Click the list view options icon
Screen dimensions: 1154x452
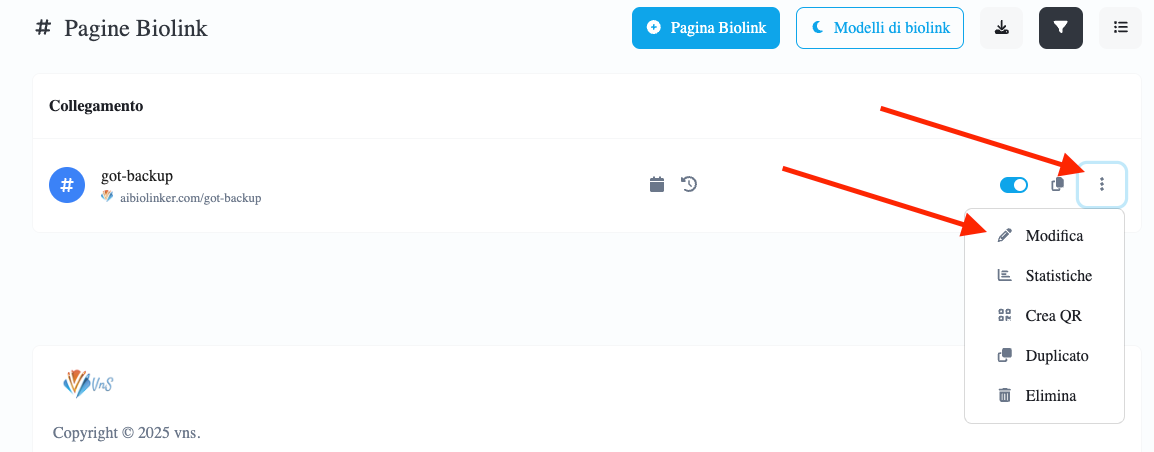1120,28
